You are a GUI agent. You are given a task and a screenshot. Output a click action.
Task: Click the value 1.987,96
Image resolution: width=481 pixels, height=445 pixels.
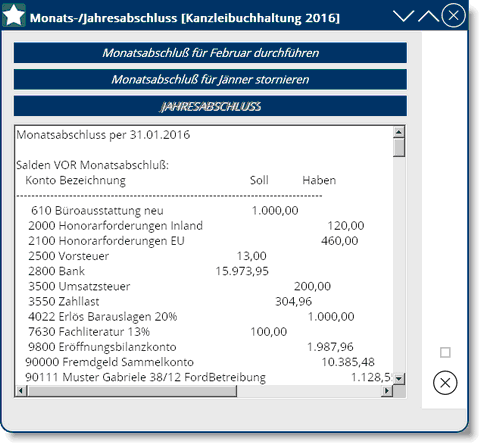point(330,347)
